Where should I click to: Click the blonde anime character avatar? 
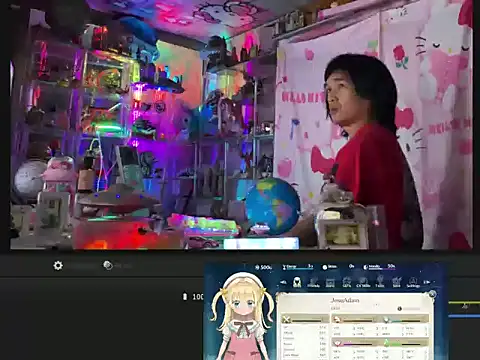pos(243,317)
